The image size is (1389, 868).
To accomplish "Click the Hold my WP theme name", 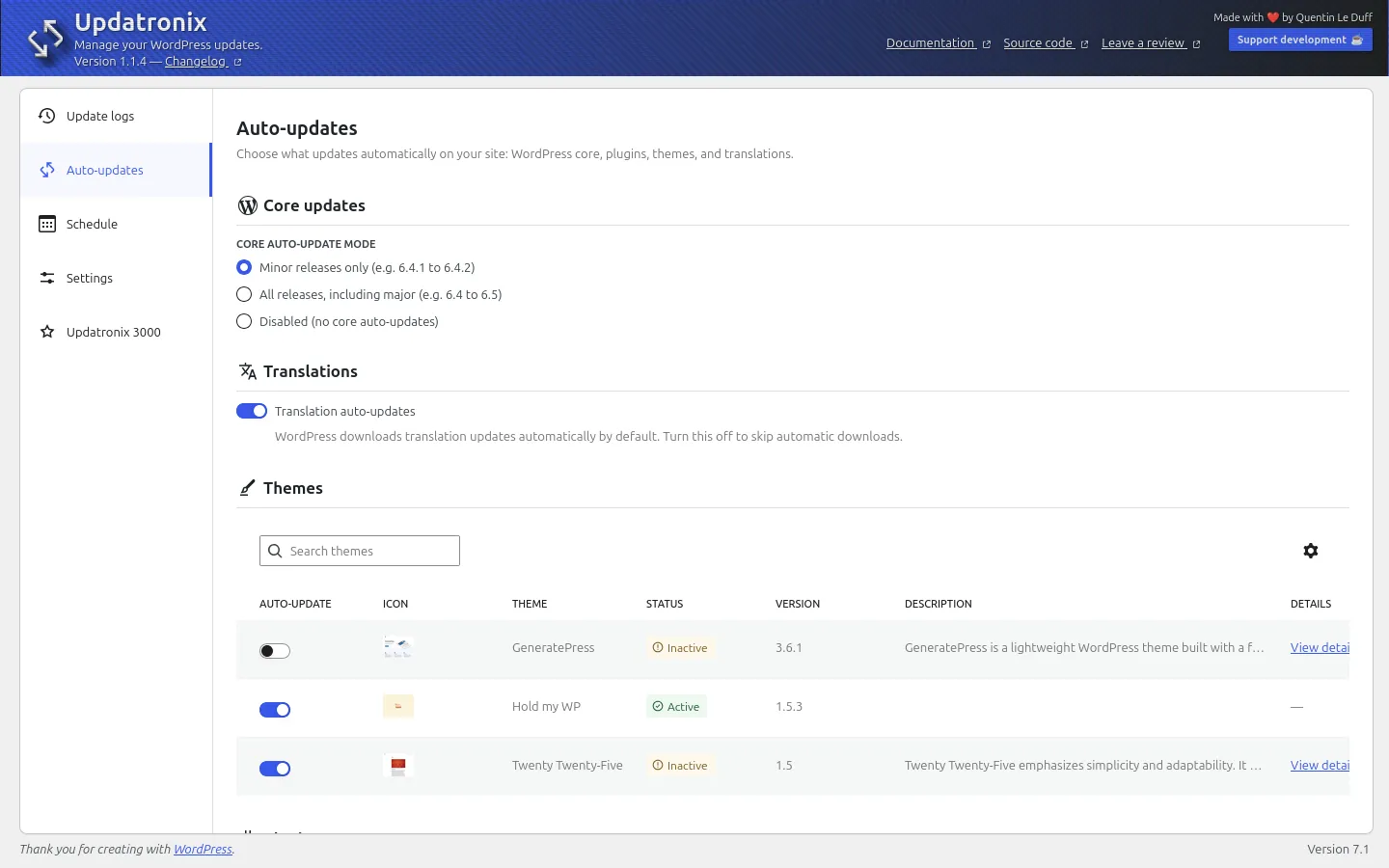I will pos(546,707).
